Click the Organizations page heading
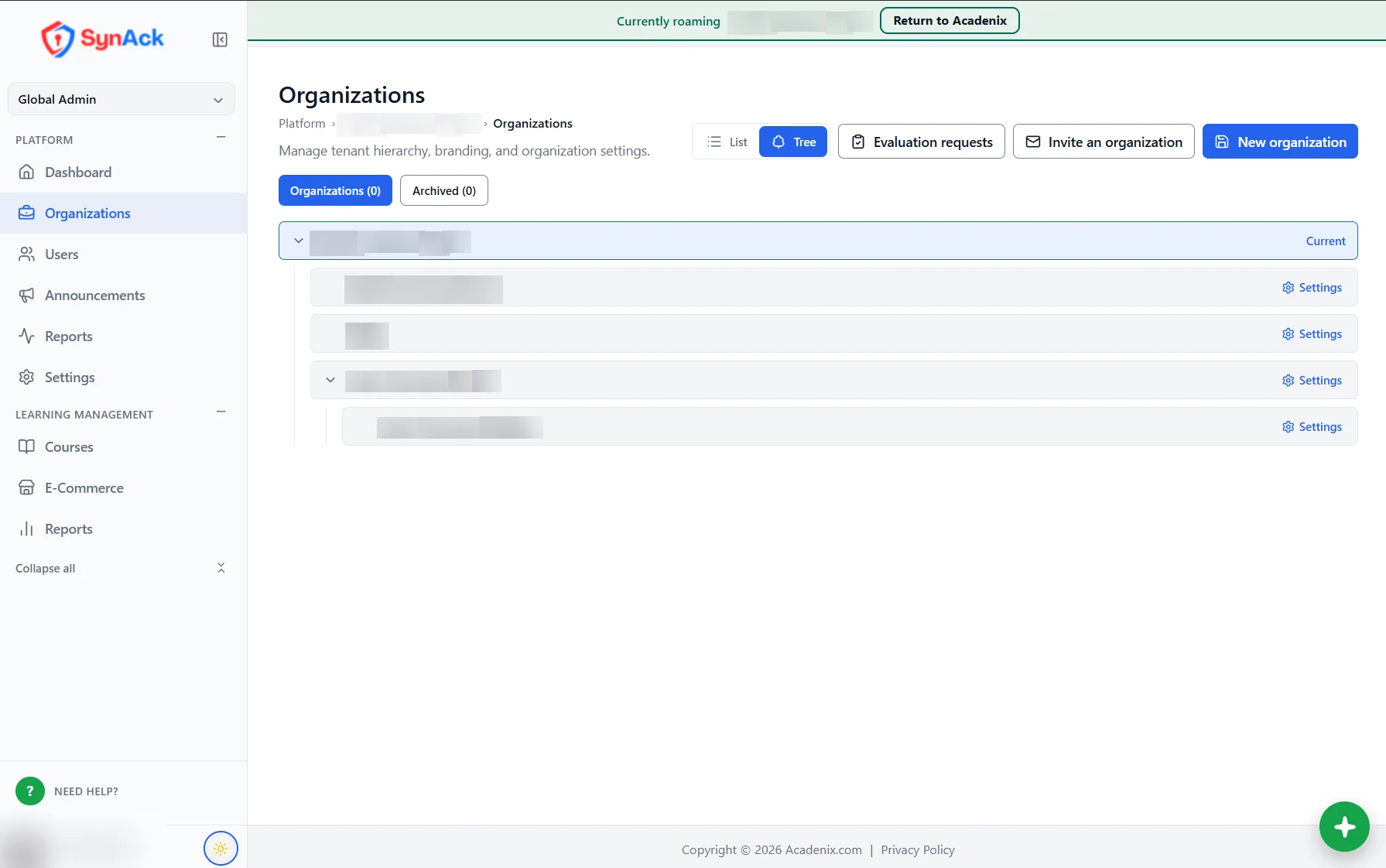 [351, 94]
